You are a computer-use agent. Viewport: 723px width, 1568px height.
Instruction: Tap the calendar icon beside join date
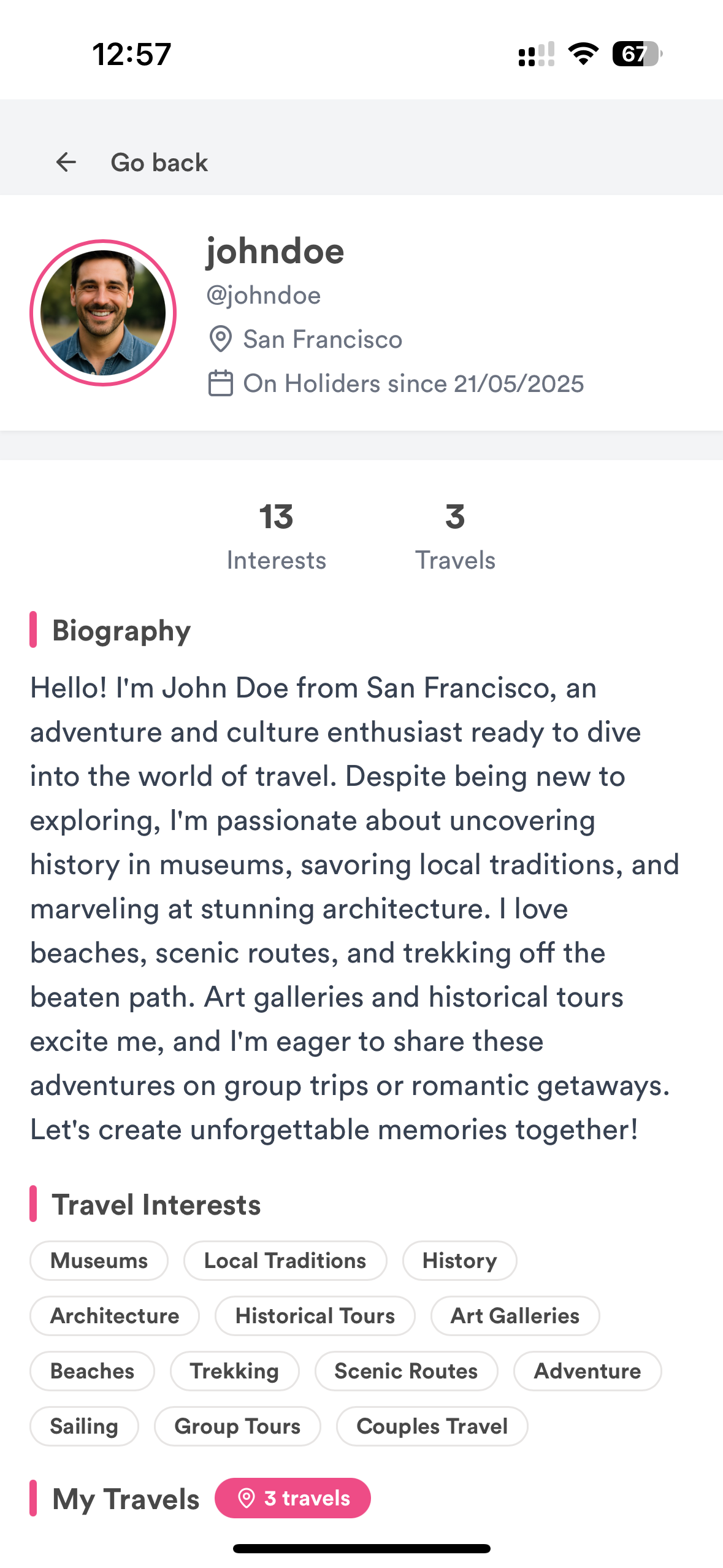click(220, 383)
